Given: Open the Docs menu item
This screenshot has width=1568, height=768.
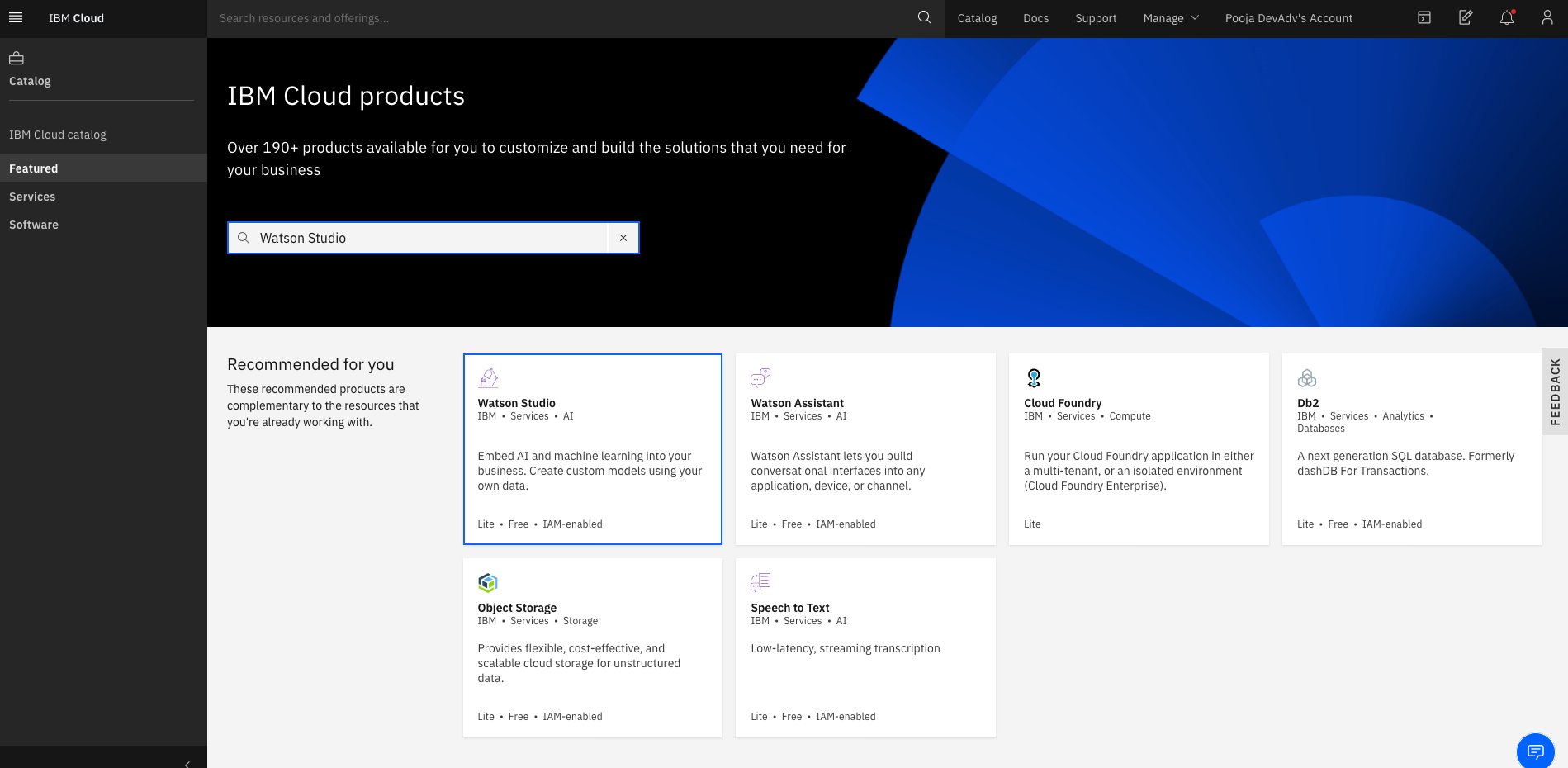Looking at the screenshot, I should [x=1035, y=18].
